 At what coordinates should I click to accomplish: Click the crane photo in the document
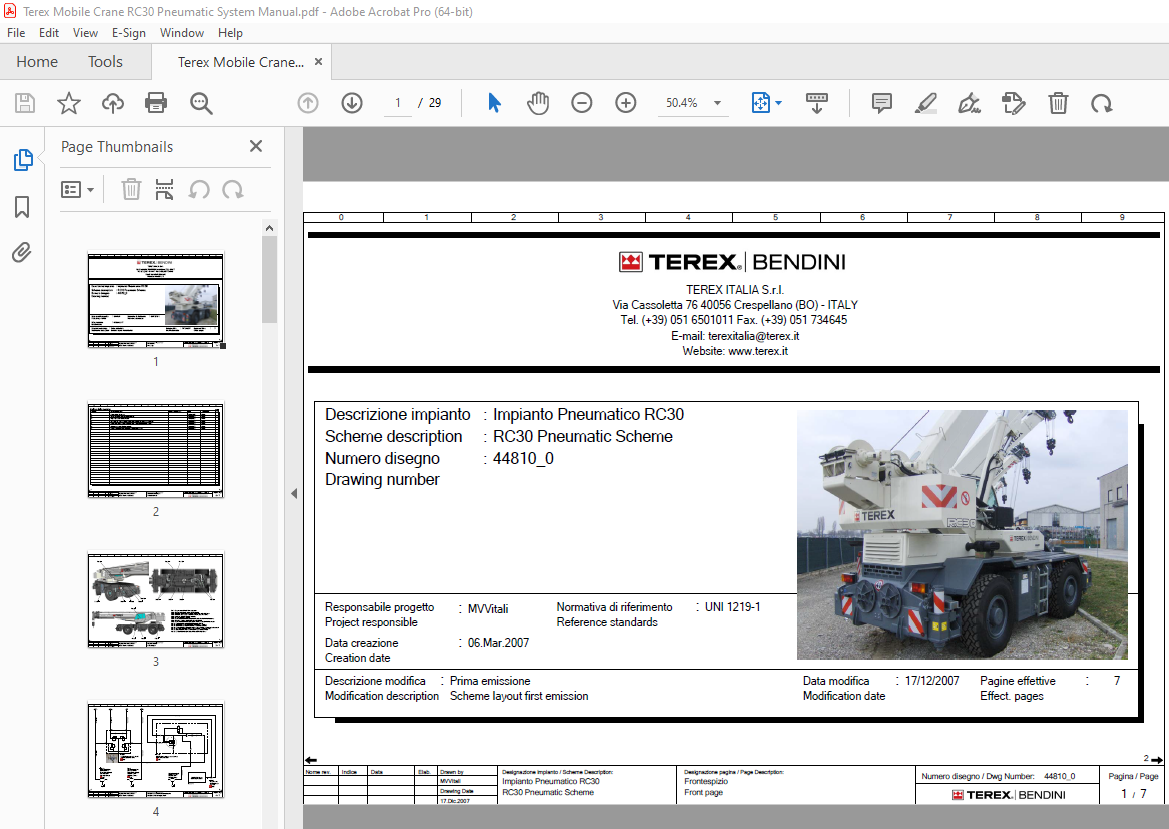coord(962,535)
